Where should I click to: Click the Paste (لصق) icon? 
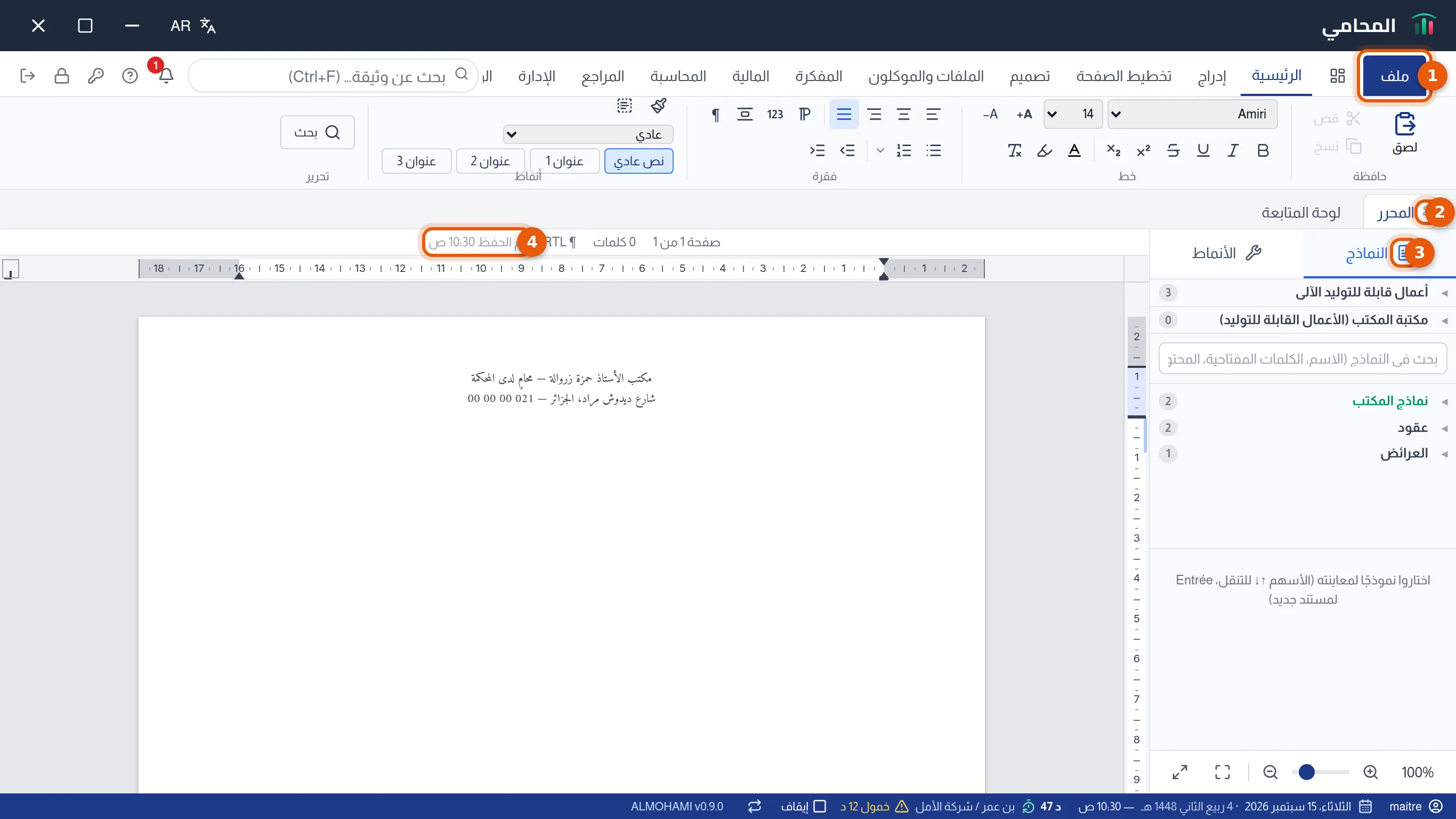pos(1404,124)
